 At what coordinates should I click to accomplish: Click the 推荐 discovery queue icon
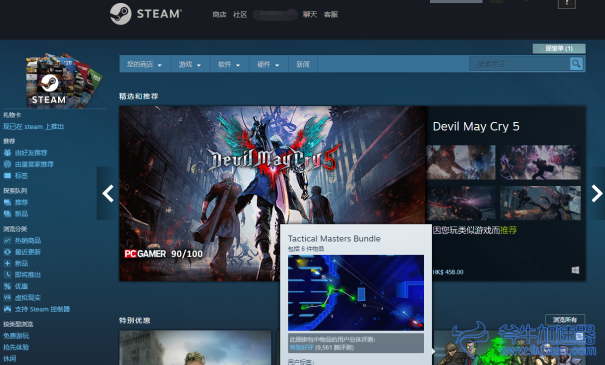pyautogui.click(x=7, y=202)
